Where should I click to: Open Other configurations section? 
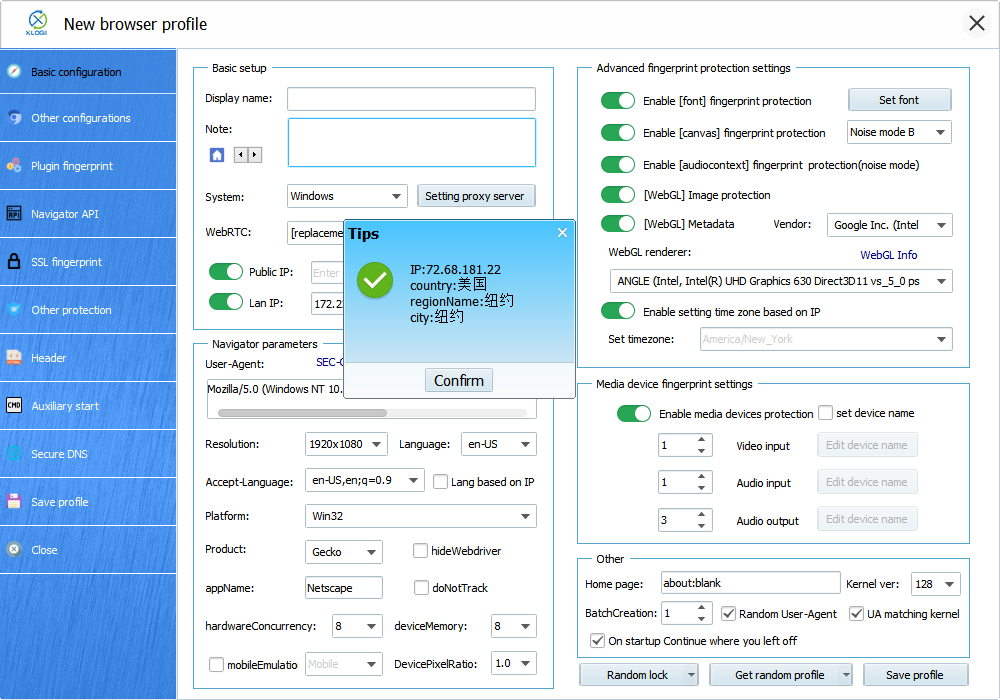pyautogui.click(x=80, y=118)
